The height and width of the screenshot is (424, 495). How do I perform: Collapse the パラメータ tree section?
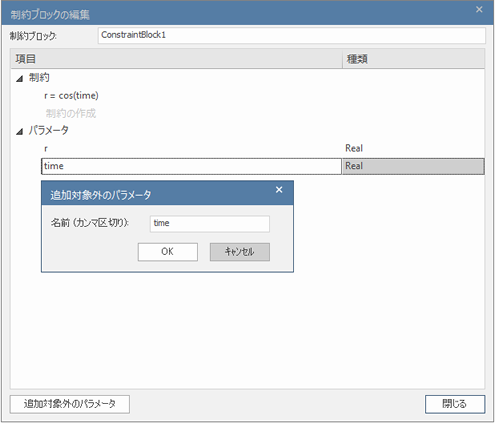click(x=20, y=131)
